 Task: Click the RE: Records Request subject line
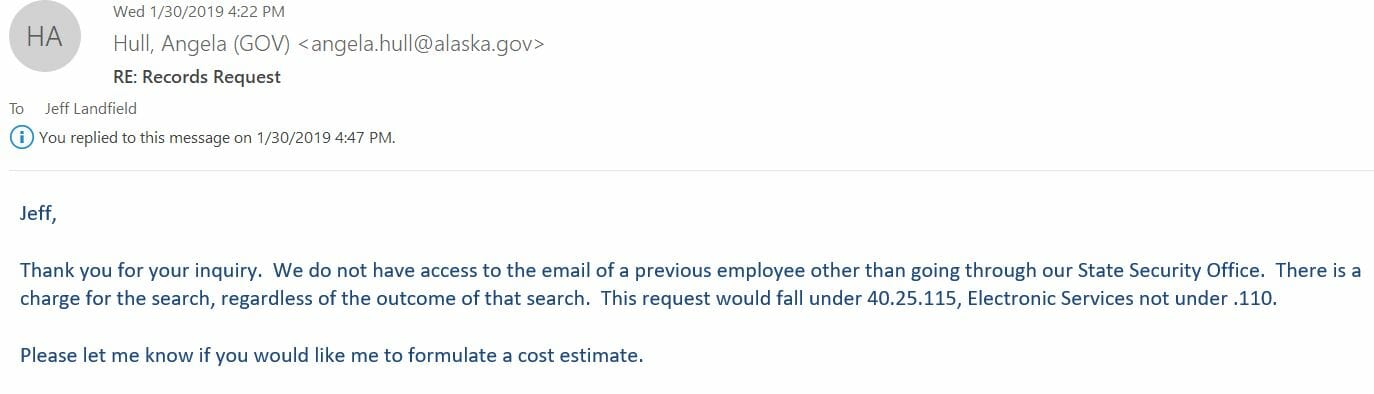tap(197, 77)
